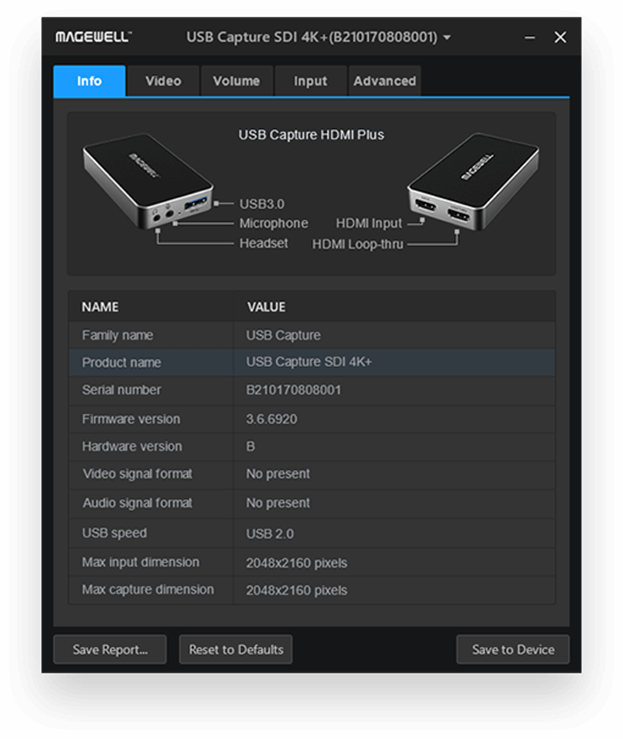Click the Save Report button
The image size is (623, 739).
coord(110,650)
